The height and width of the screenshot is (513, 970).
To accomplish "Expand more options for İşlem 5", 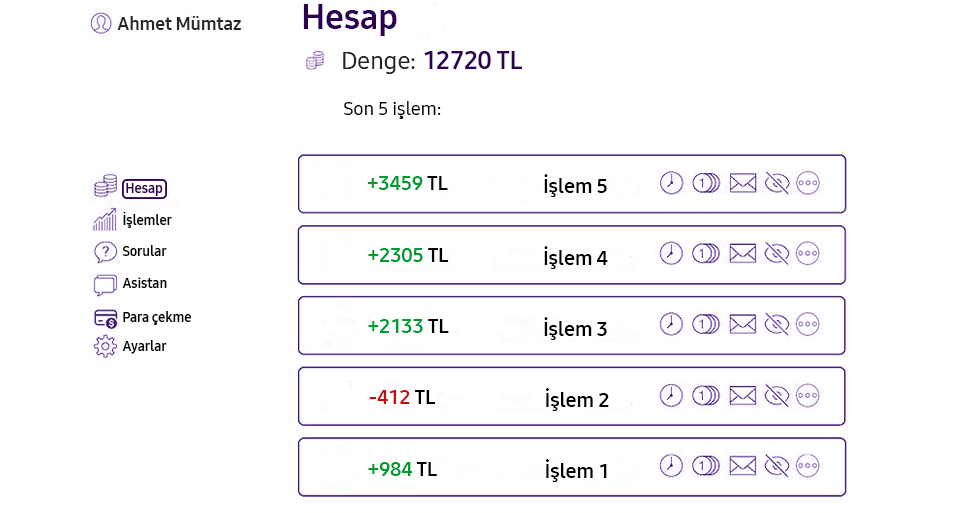I will pyautogui.click(x=807, y=183).
